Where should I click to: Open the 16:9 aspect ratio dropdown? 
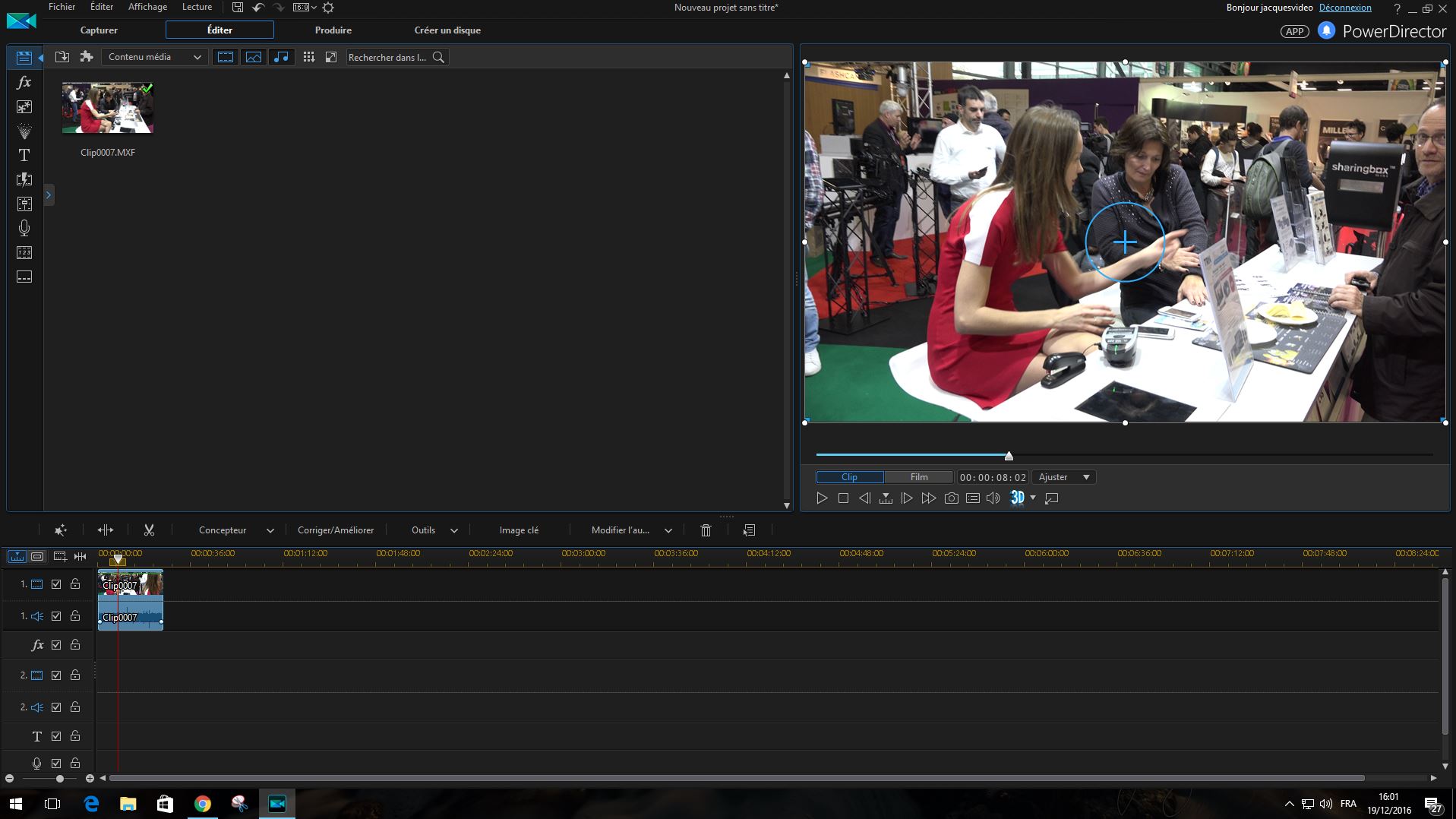pyautogui.click(x=305, y=8)
